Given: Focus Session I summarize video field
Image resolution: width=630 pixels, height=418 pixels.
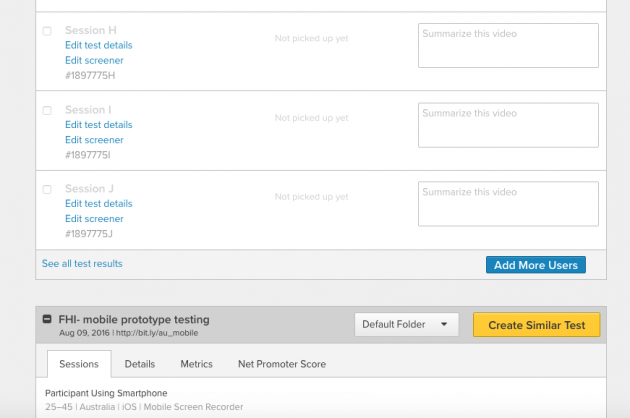Looking at the screenshot, I should tap(508, 125).
